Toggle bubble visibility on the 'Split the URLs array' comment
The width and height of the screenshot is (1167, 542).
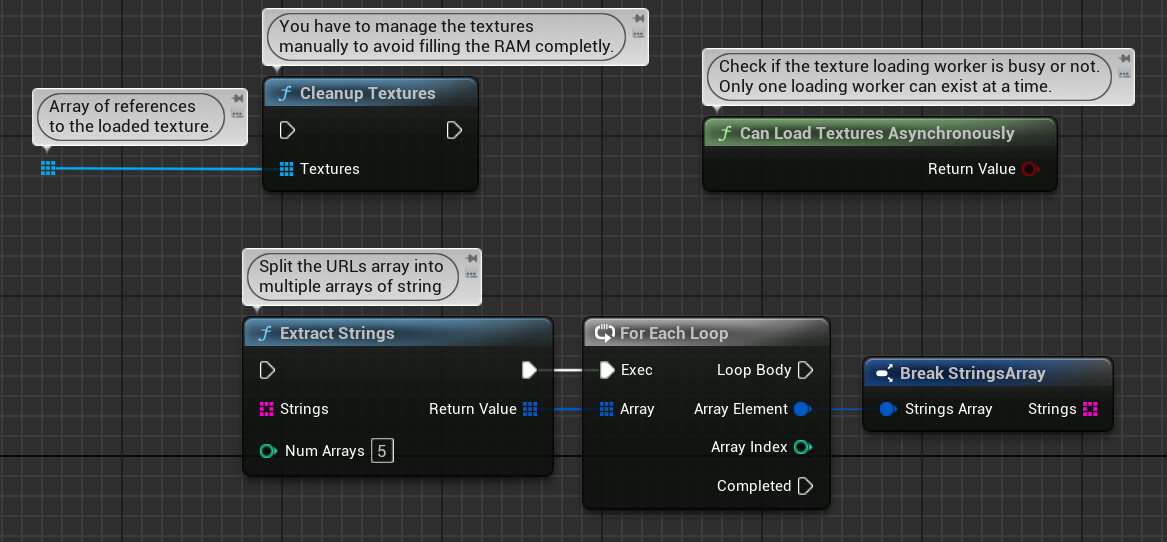point(471,274)
